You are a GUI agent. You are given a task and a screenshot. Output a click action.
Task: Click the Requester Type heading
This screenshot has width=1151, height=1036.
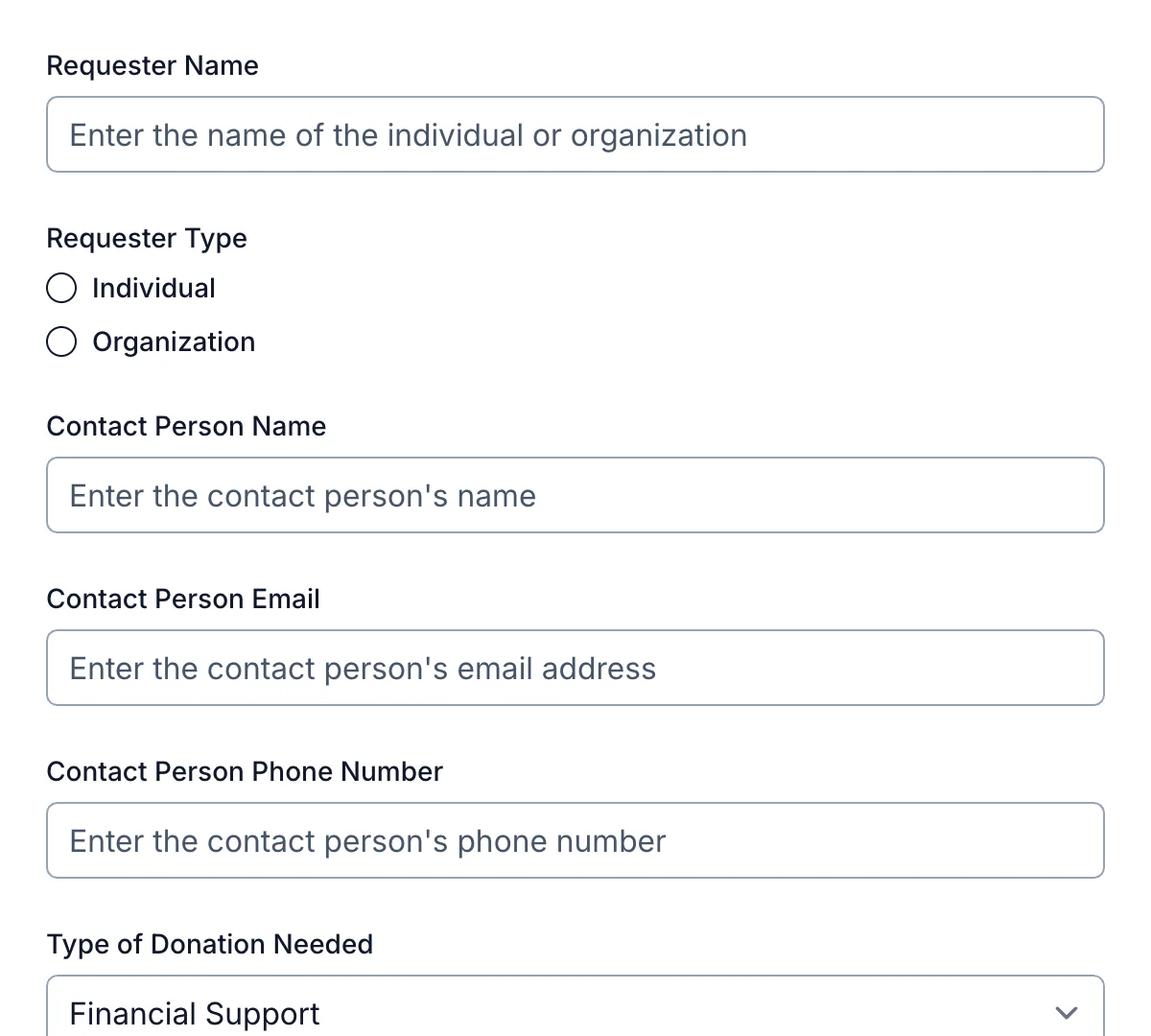147,238
